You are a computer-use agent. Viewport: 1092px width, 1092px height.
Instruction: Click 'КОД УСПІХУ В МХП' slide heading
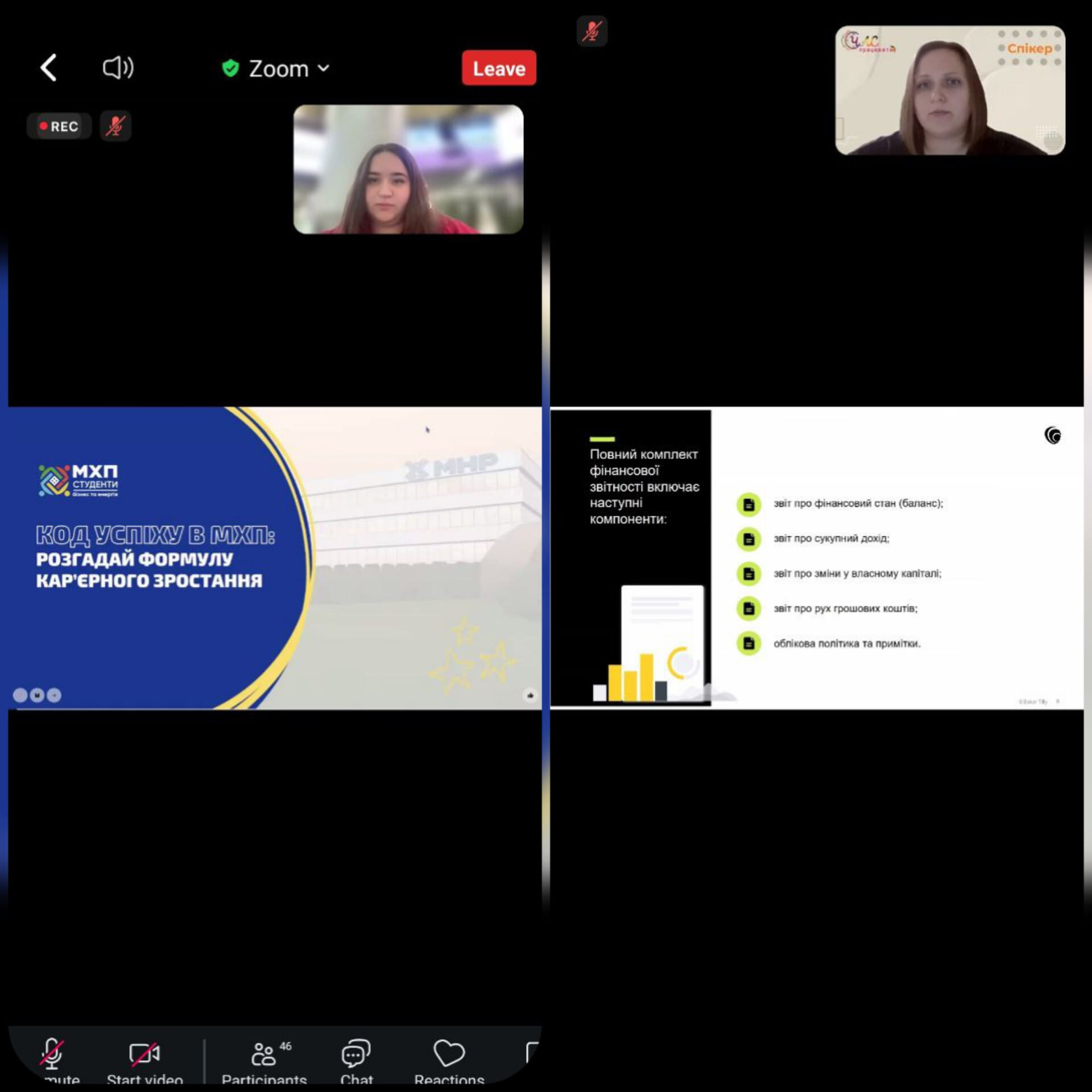pos(155,535)
